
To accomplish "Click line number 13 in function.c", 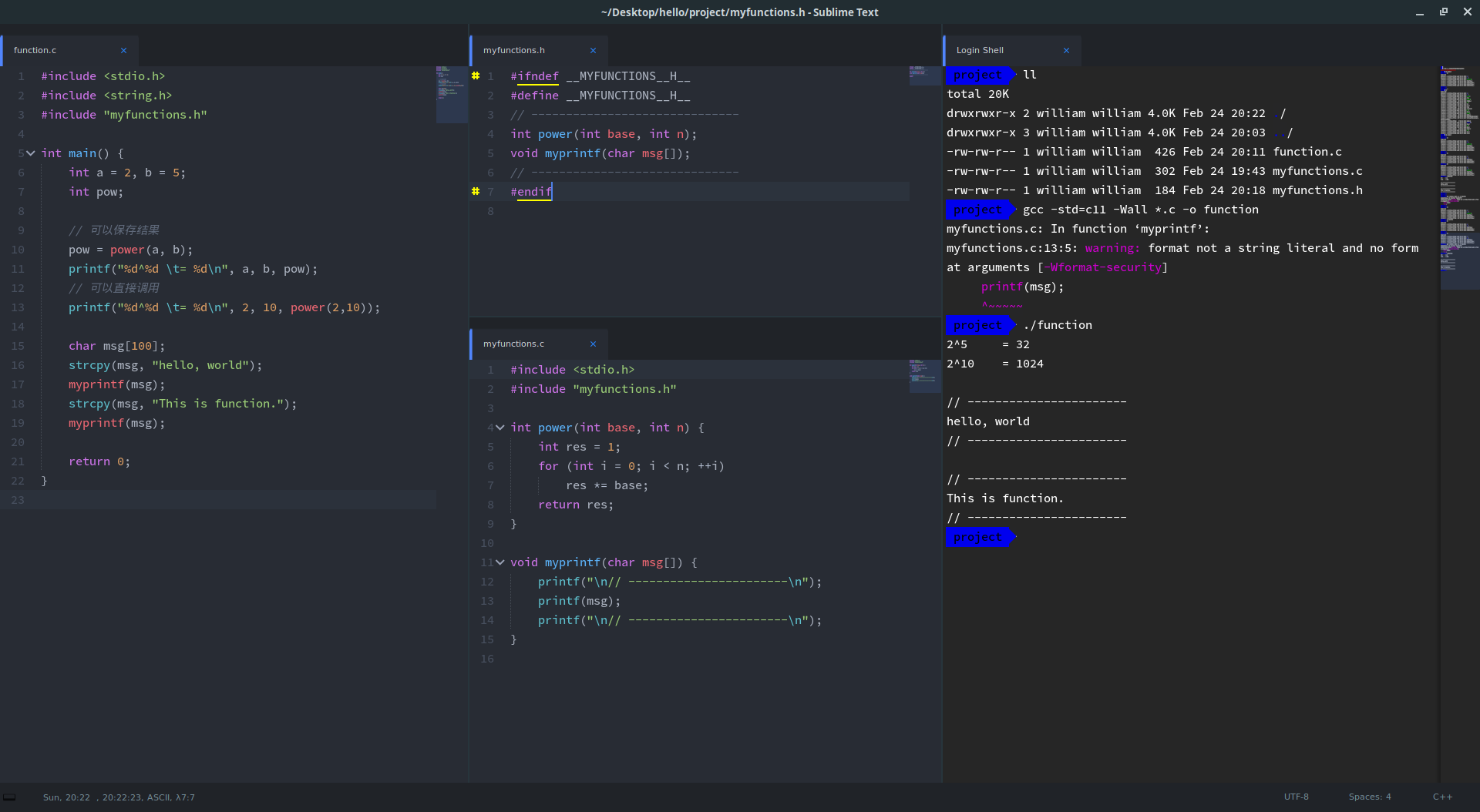I will (18, 307).
